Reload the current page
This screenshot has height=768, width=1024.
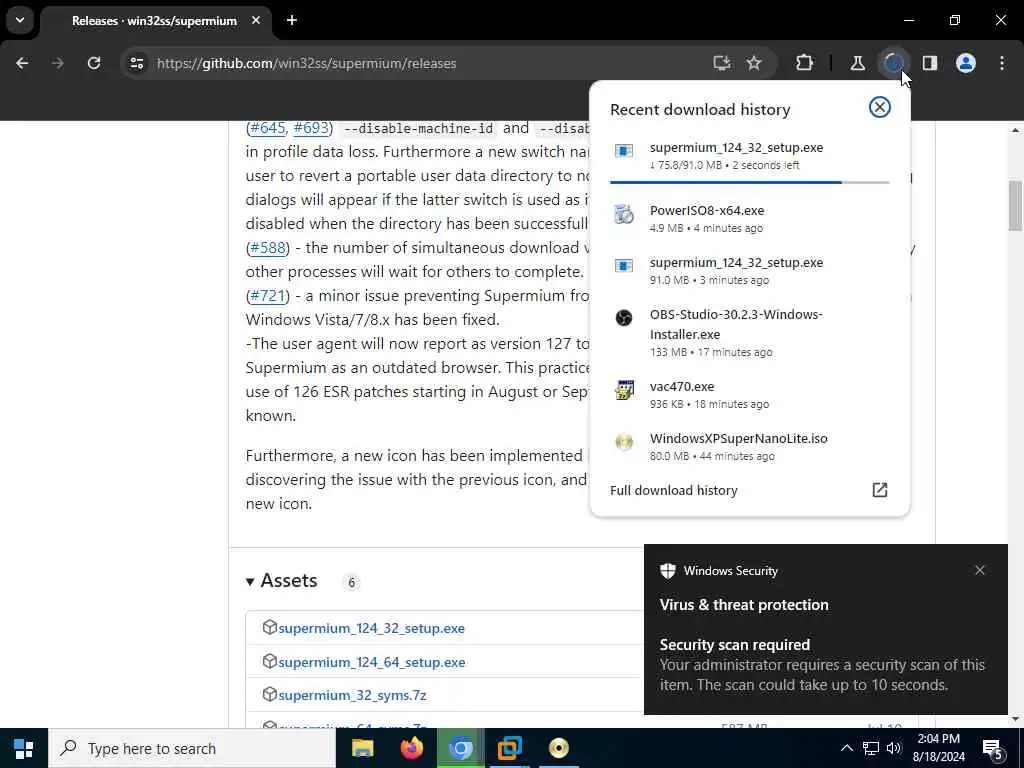[94, 63]
